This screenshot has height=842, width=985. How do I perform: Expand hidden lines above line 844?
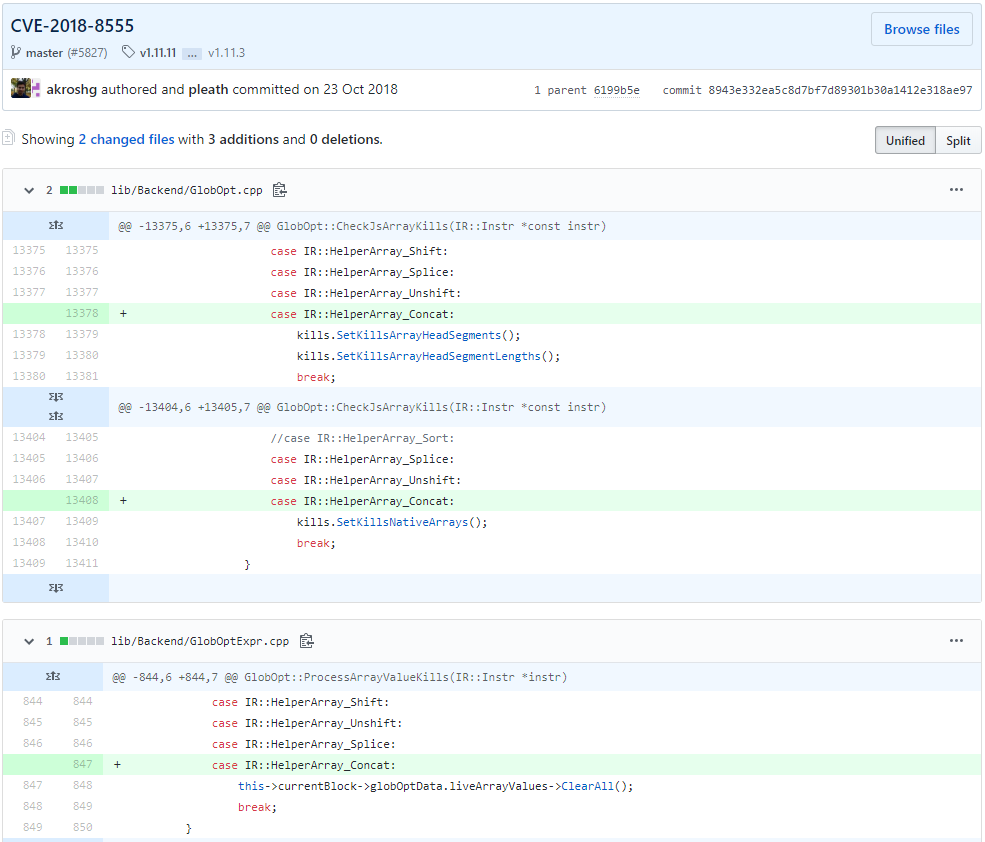pos(52,677)
